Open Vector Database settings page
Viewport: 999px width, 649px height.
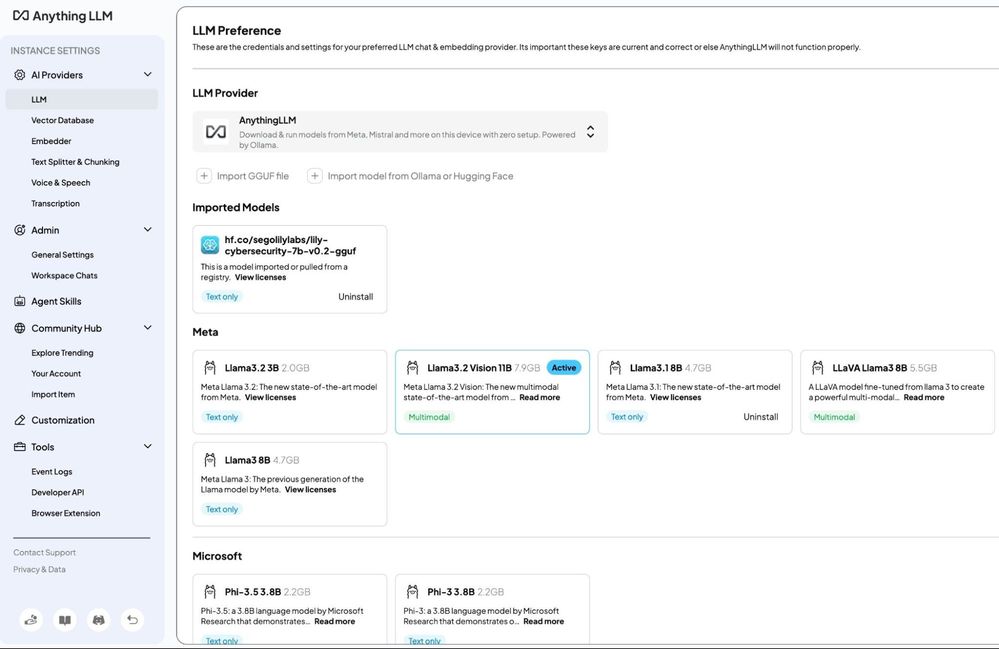[62, 120]
